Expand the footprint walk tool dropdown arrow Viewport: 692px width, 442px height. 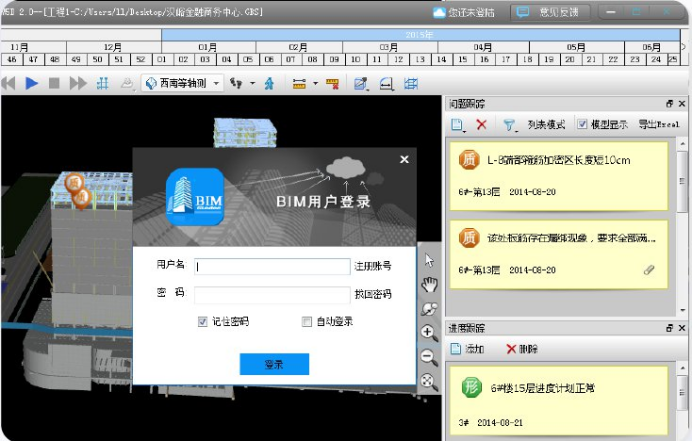click(252, 84)
